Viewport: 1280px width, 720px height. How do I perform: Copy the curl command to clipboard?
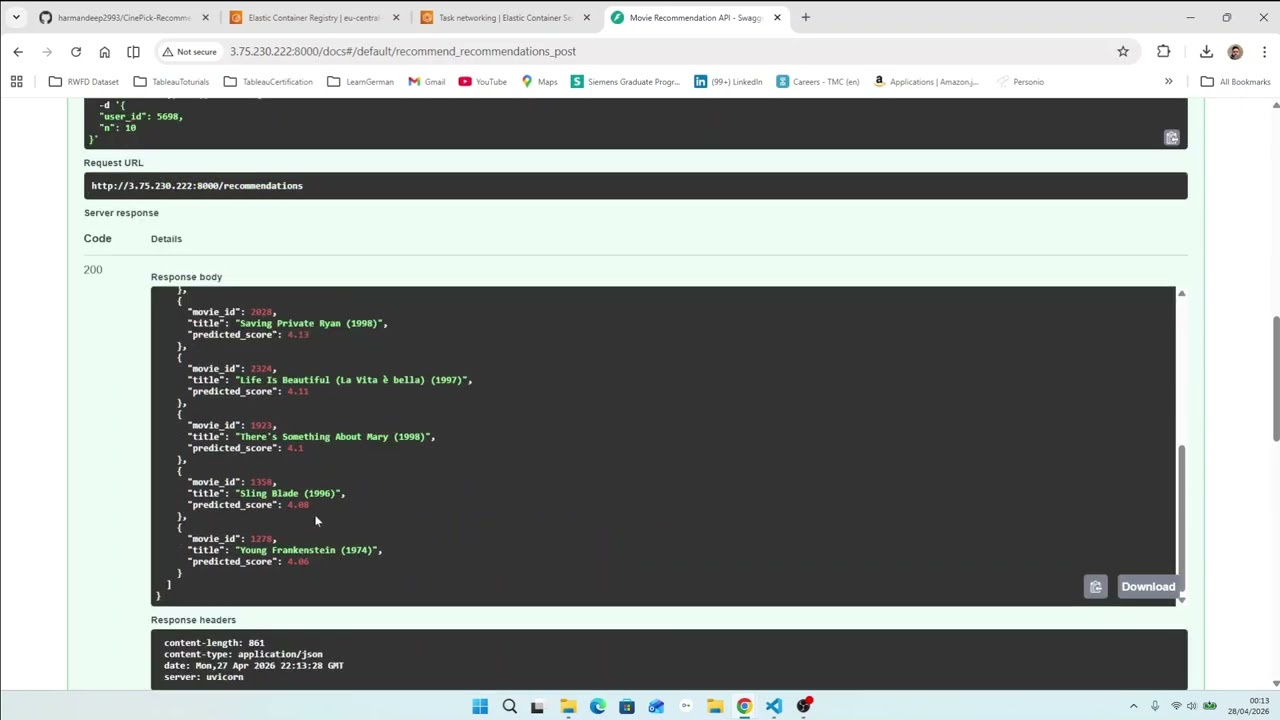pos(1171,138)
